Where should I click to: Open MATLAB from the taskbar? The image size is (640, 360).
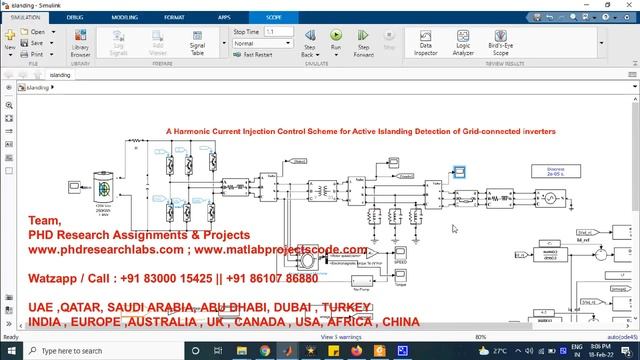pyautogui.click(x=288, y=351)
